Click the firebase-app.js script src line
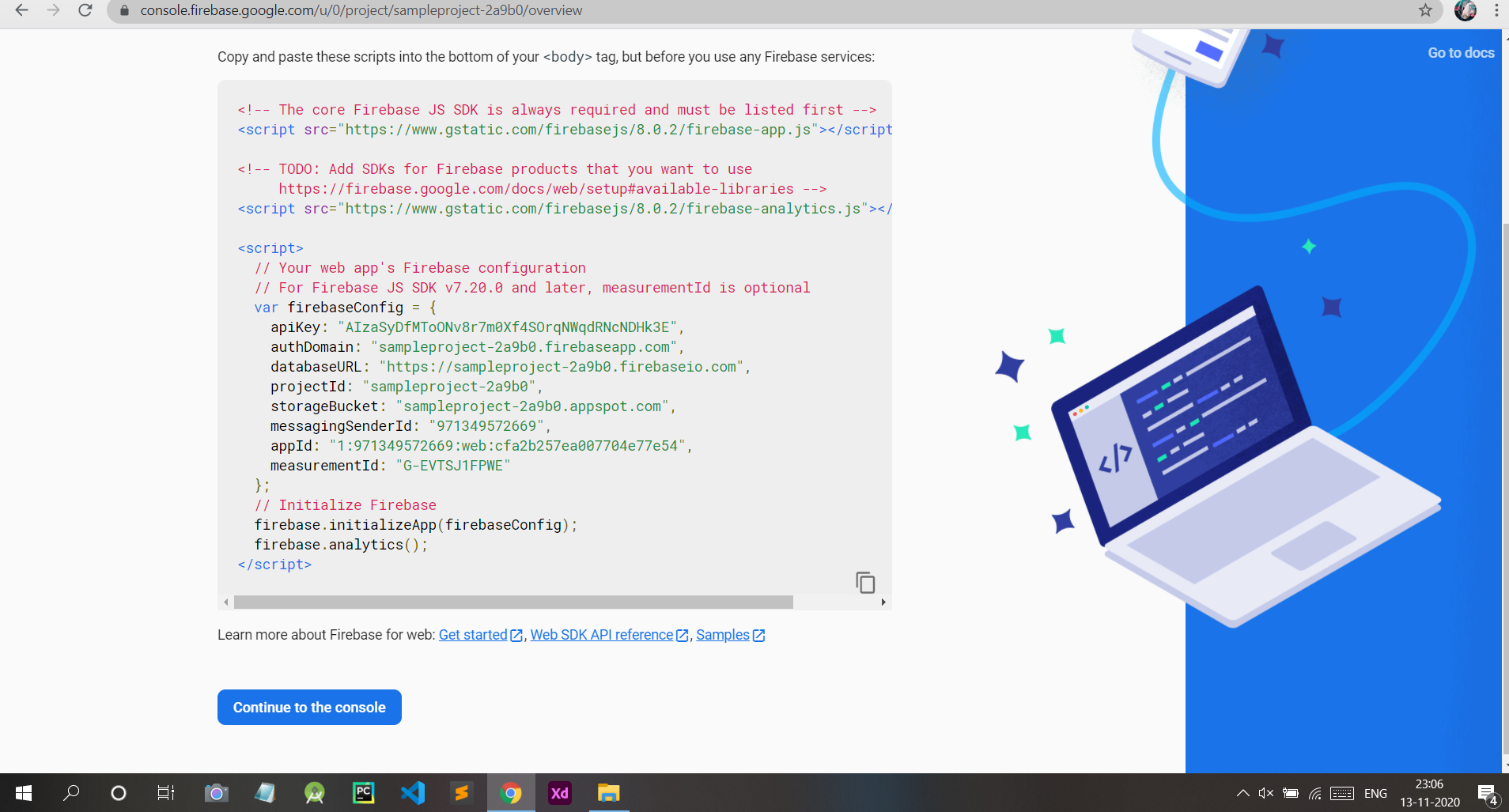1509x812 pixels. (x=565, y=130)
